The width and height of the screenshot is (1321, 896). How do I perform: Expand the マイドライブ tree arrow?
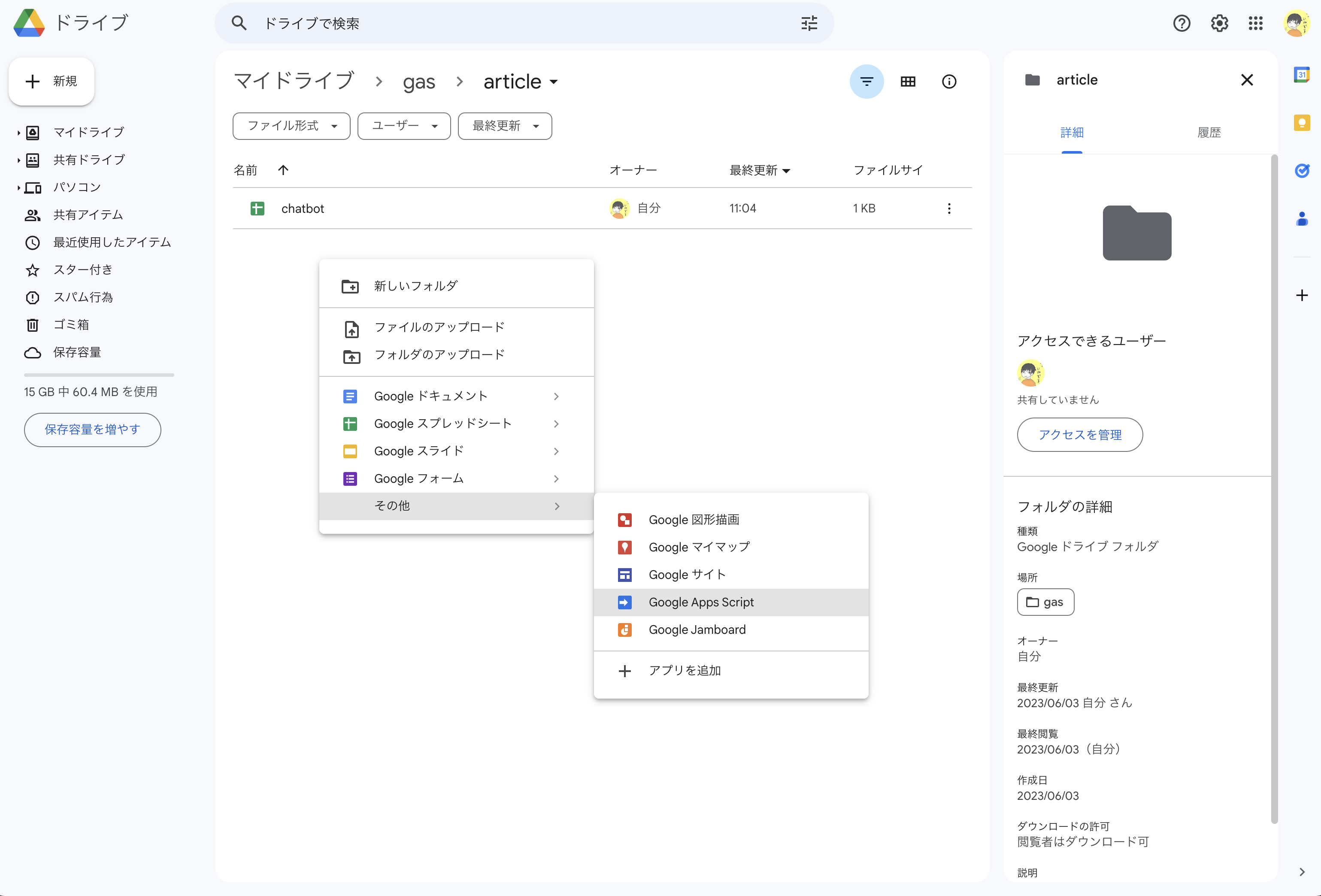click(18, 133)
